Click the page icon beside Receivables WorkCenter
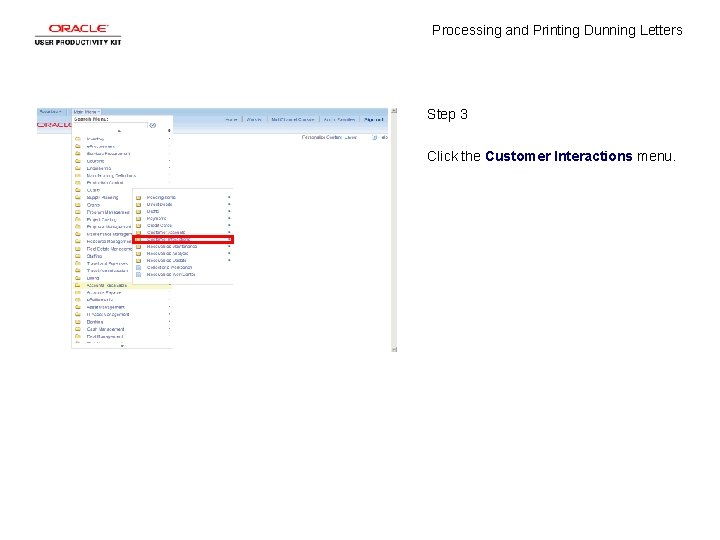 click(138, 275)
